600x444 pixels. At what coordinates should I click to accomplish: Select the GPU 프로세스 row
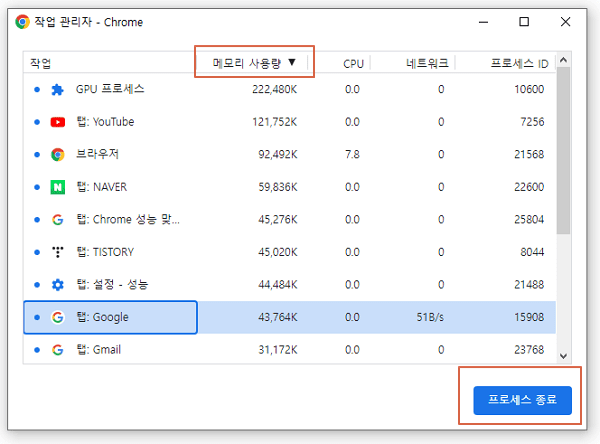tap(290, 90)
